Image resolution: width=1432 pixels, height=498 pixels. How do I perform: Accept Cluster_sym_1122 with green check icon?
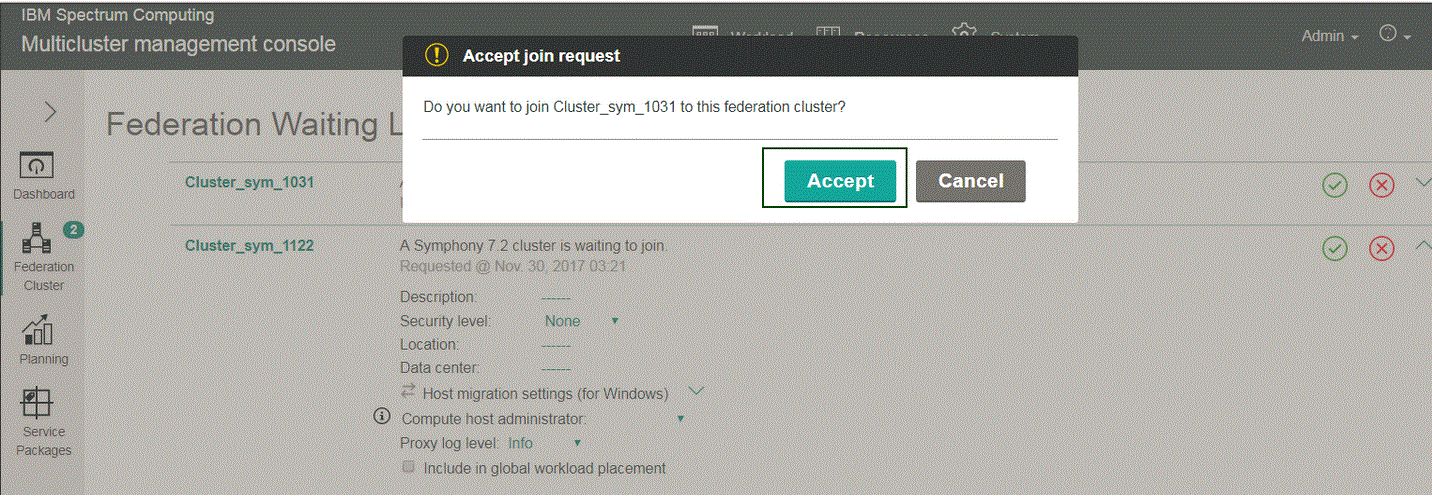[1334, 248]
